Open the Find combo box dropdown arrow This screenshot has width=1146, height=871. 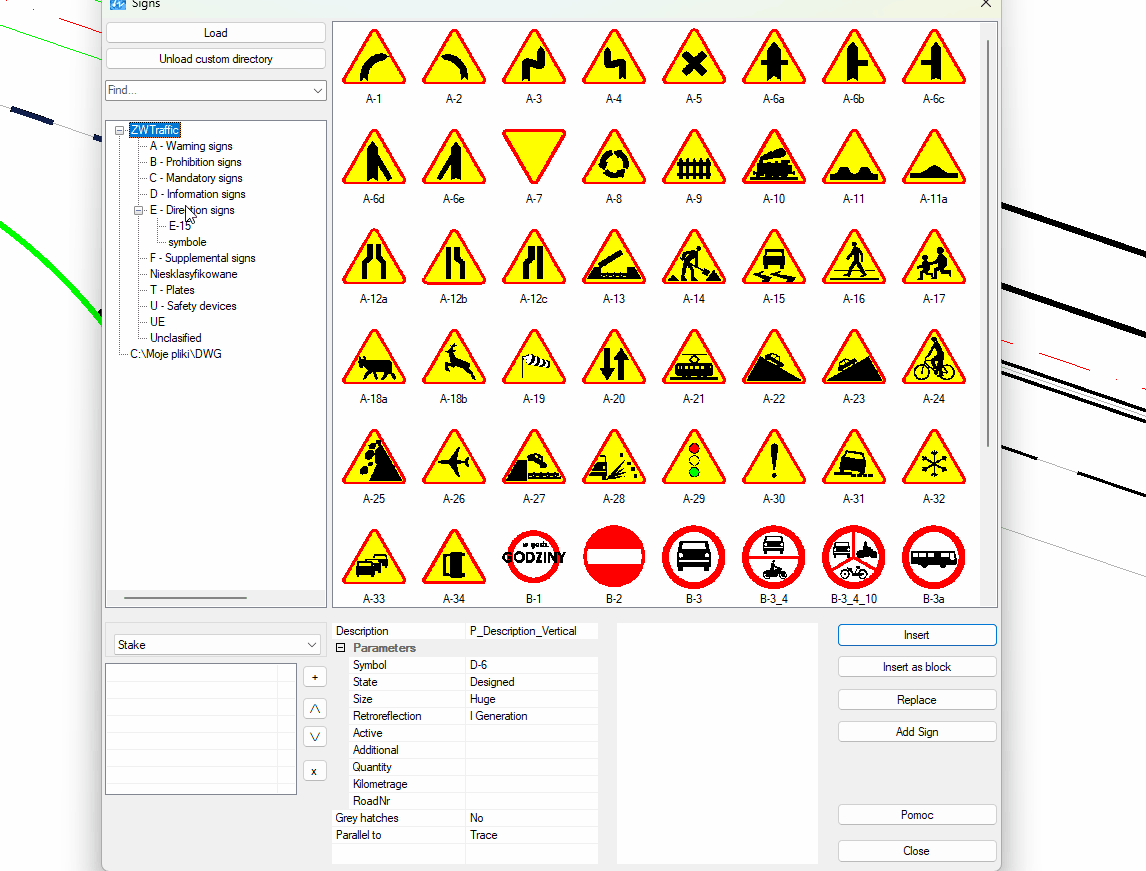click(318, 91)
